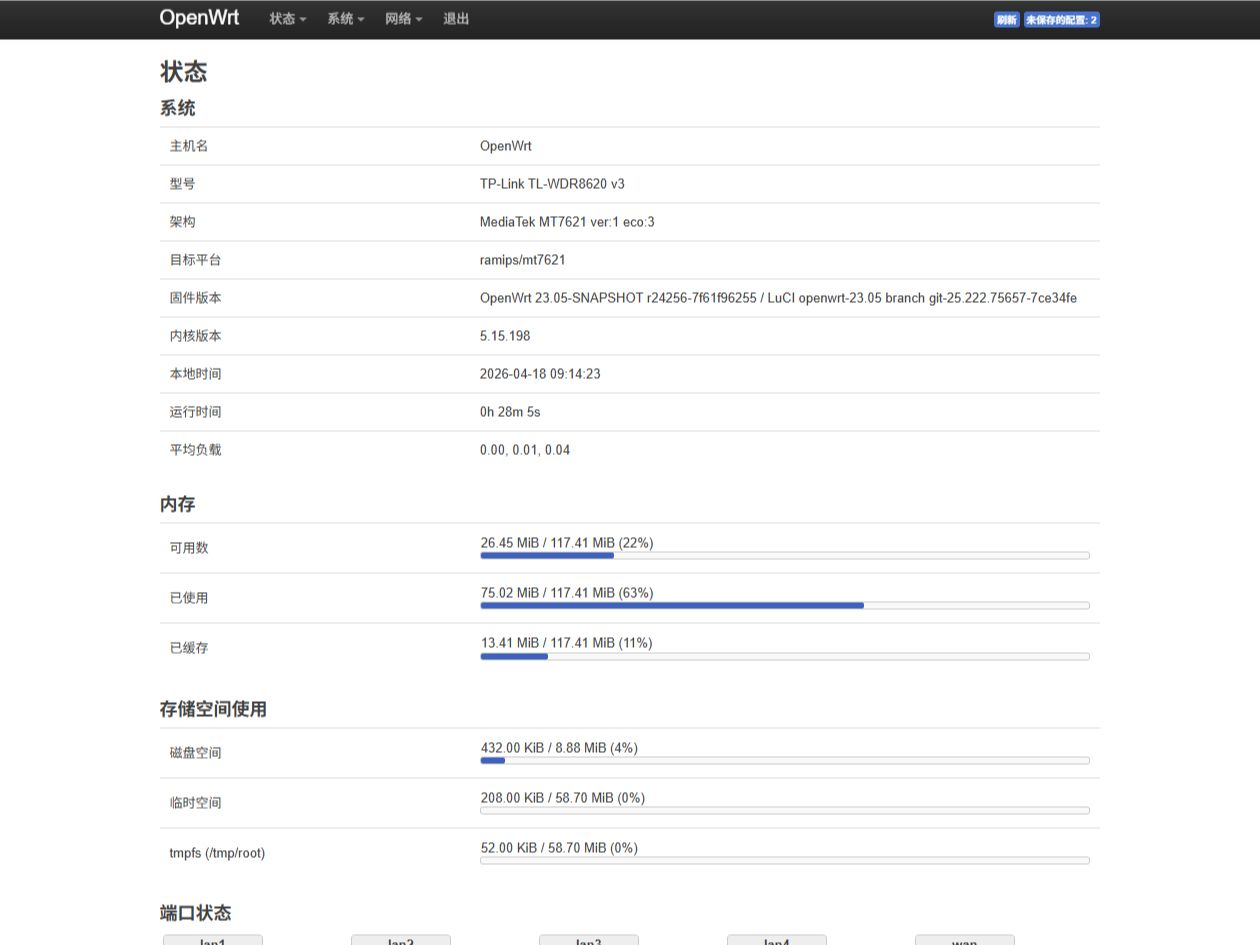Click load average 0.00, 0.01, 0.04
This screenshot has height=945, width=1260.
[x=525, y=450]
